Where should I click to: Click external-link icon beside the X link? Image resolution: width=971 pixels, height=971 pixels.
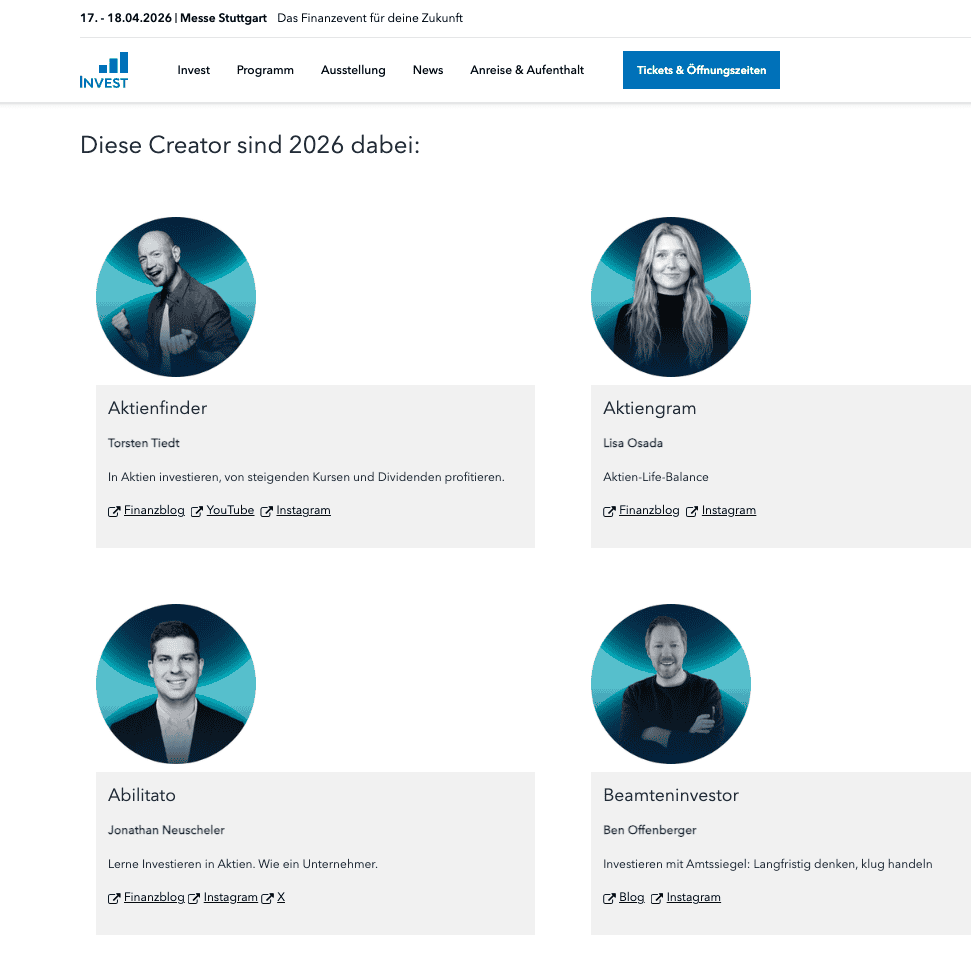tap(267, 898)
